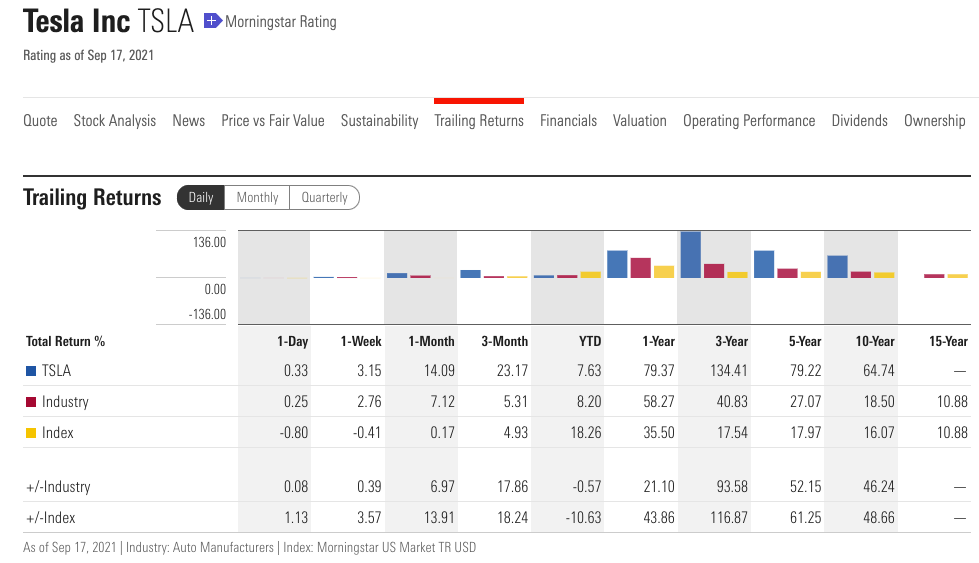Click the 136.00 axis label

(x=209, y=242)
